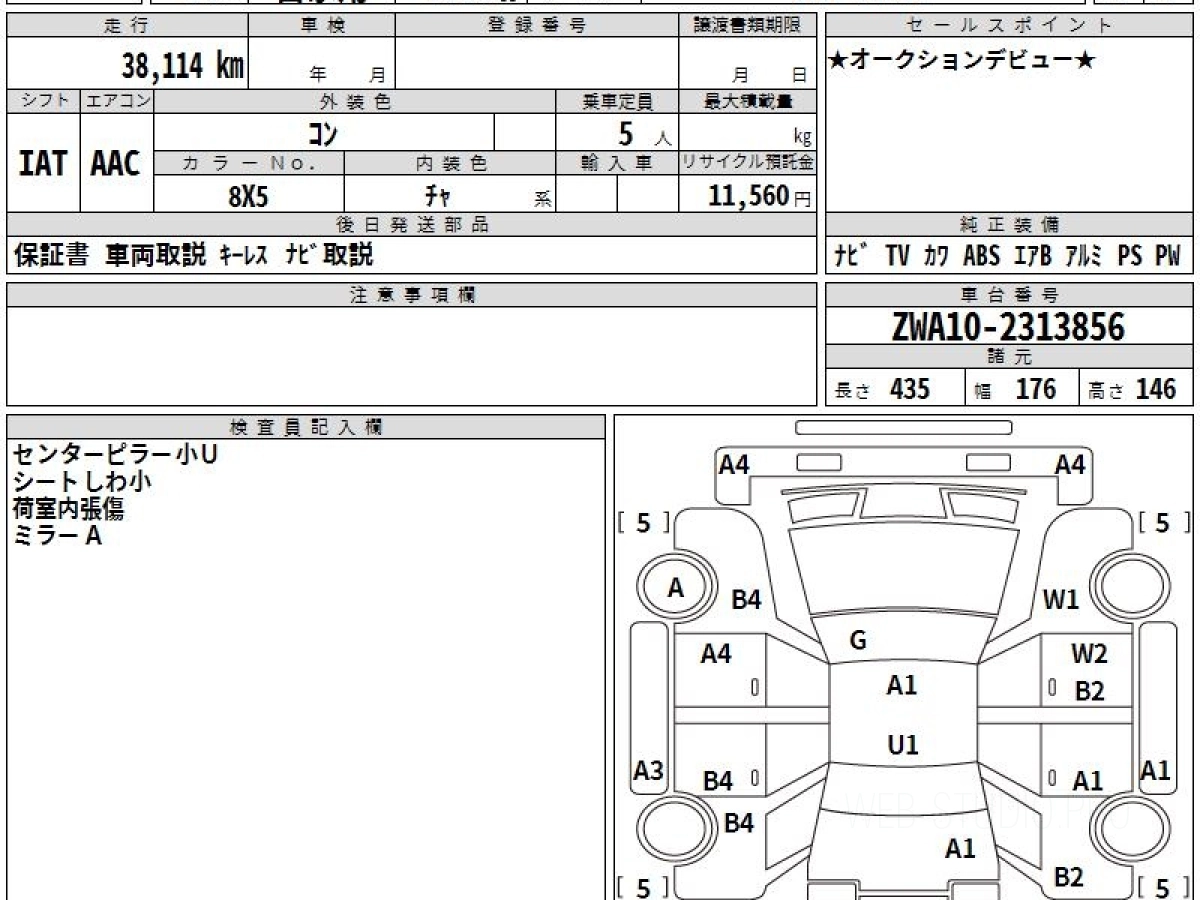This screenshot has height=900, width=1200.
Task: Select the length value 435
Action: [x=910, y=389]
